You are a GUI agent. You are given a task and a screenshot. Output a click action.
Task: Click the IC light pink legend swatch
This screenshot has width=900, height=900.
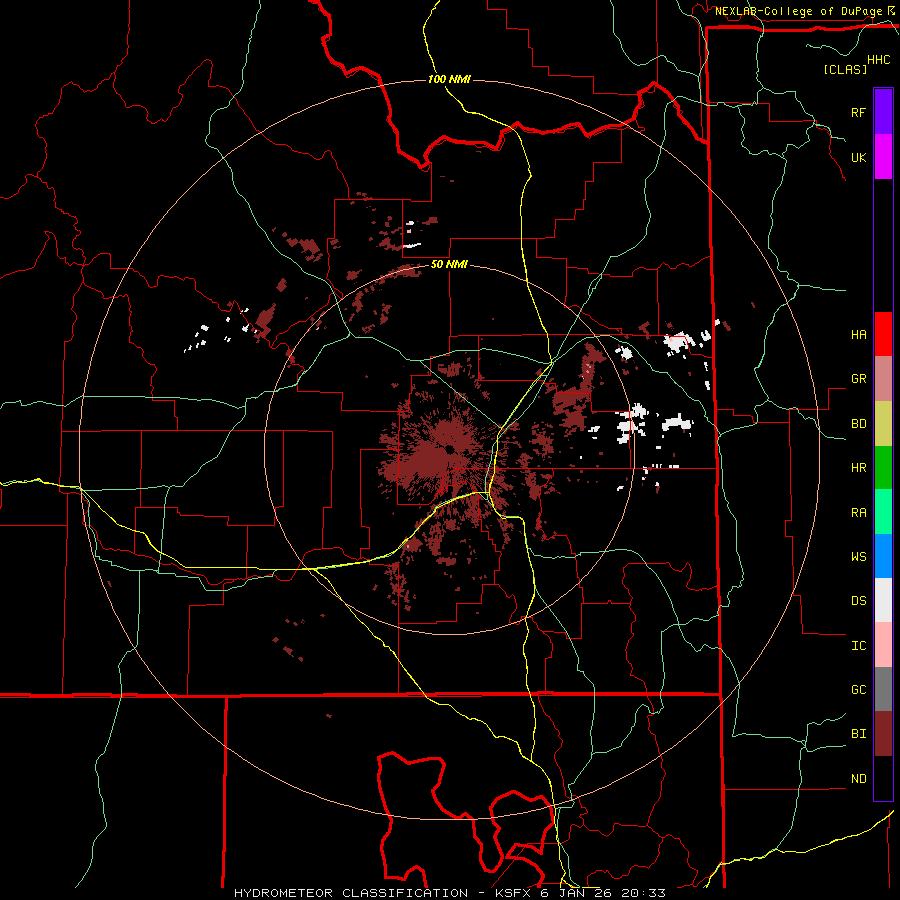point(883,645)
